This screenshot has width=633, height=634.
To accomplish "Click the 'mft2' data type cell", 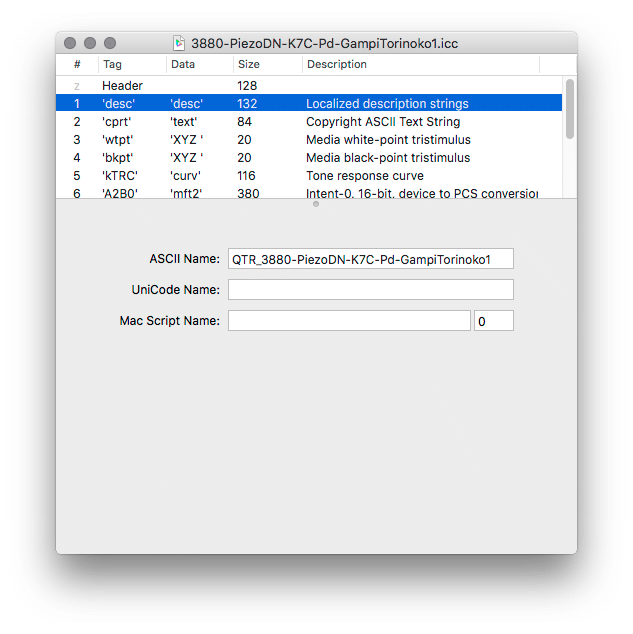I will [186, 193].
